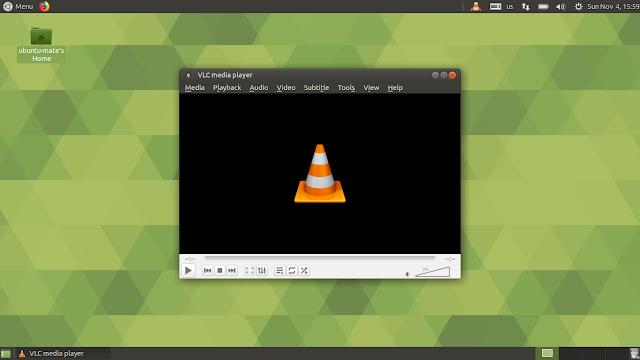Screen dimensions: 640x360
Task: Open the Audio menu
Action: pyautogui.click(x=259, y=88)
